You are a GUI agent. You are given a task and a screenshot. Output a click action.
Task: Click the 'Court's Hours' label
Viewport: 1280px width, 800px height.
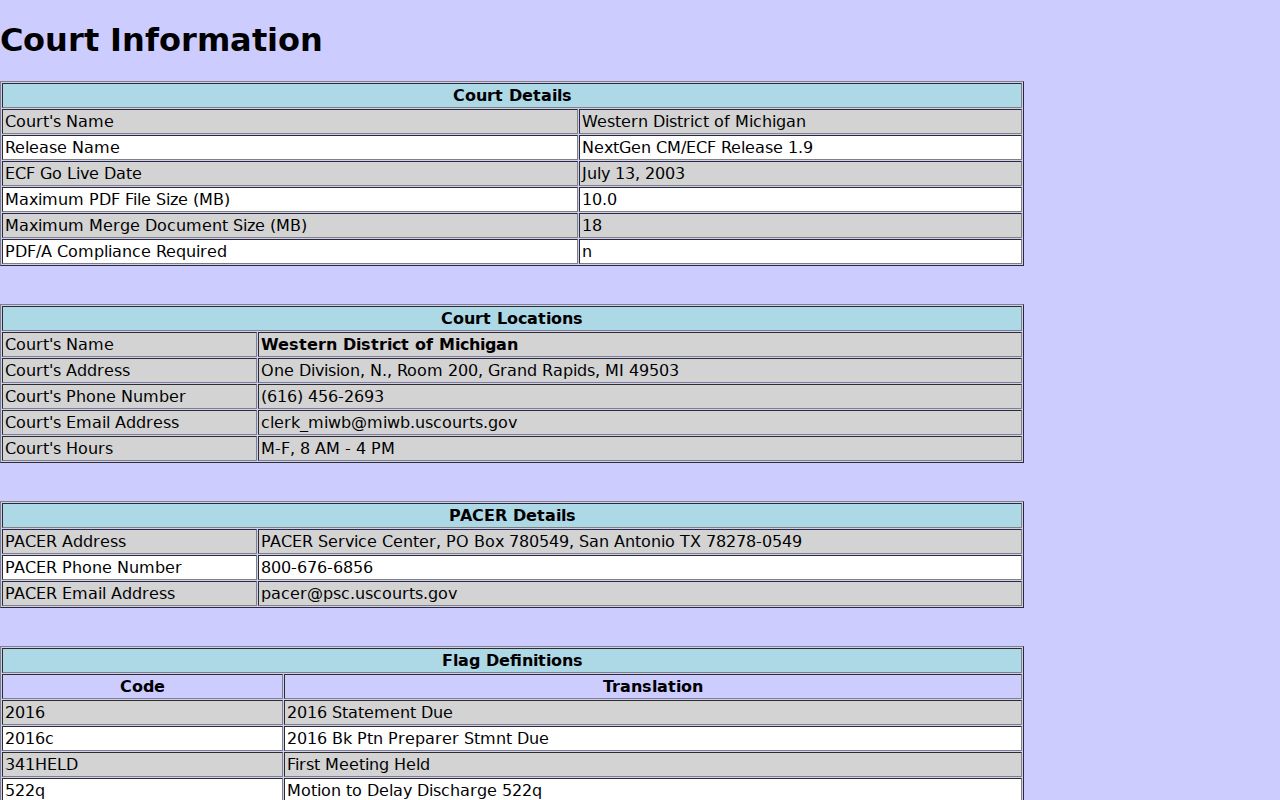pyautogui.click(x=59, y=449)
